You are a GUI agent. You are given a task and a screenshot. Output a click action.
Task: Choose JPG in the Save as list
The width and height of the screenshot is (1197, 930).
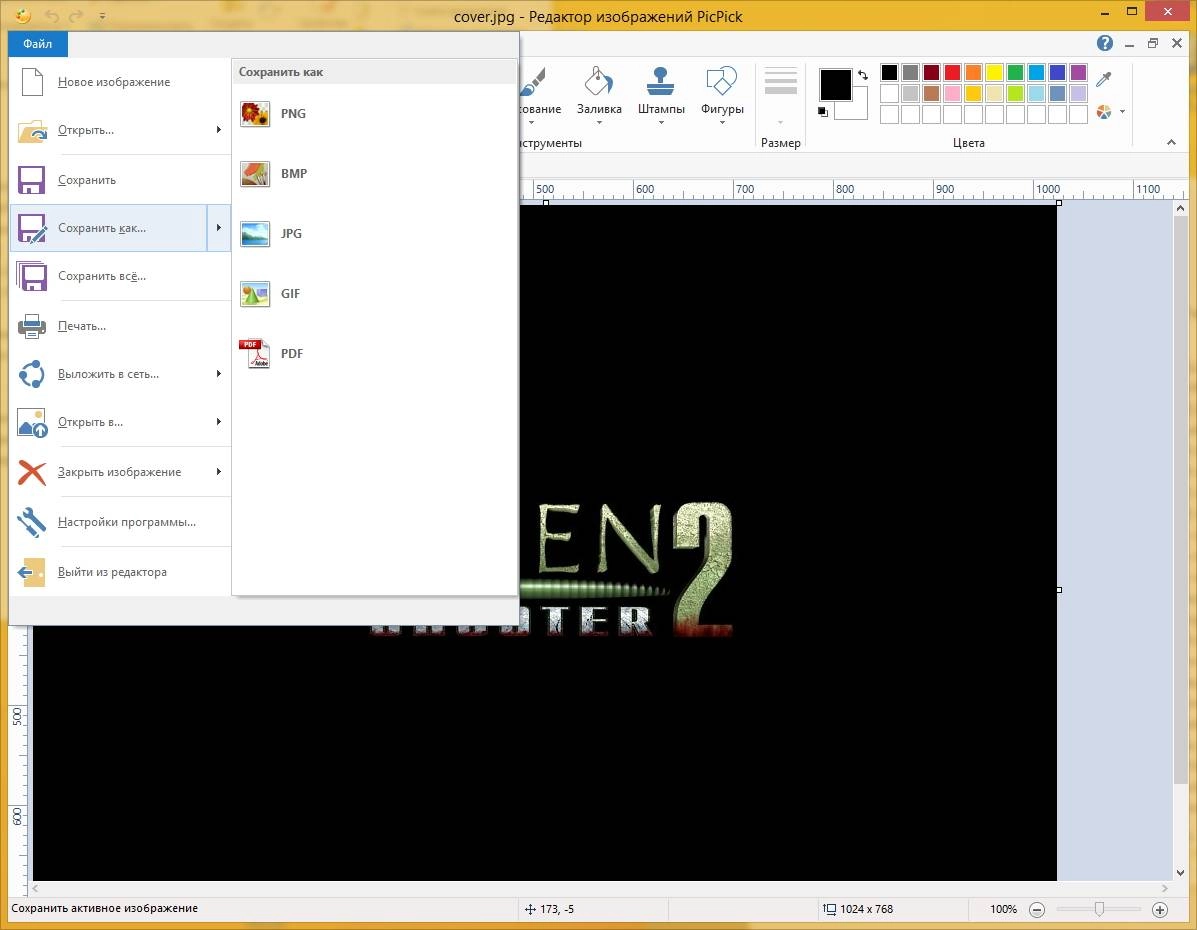point(375,234)
